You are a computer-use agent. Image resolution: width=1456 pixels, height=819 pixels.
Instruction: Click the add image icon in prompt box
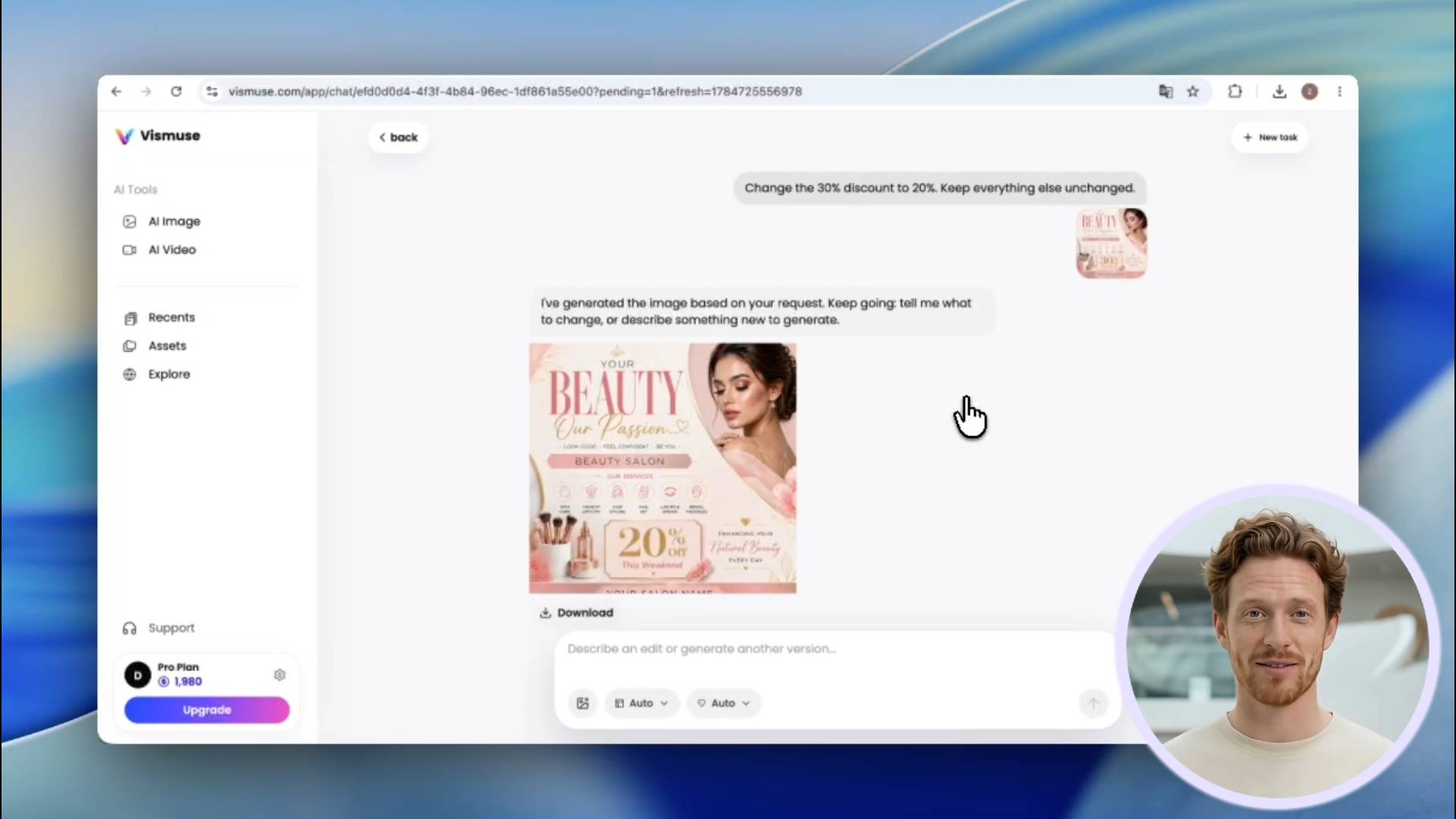(x=582, y=703)
